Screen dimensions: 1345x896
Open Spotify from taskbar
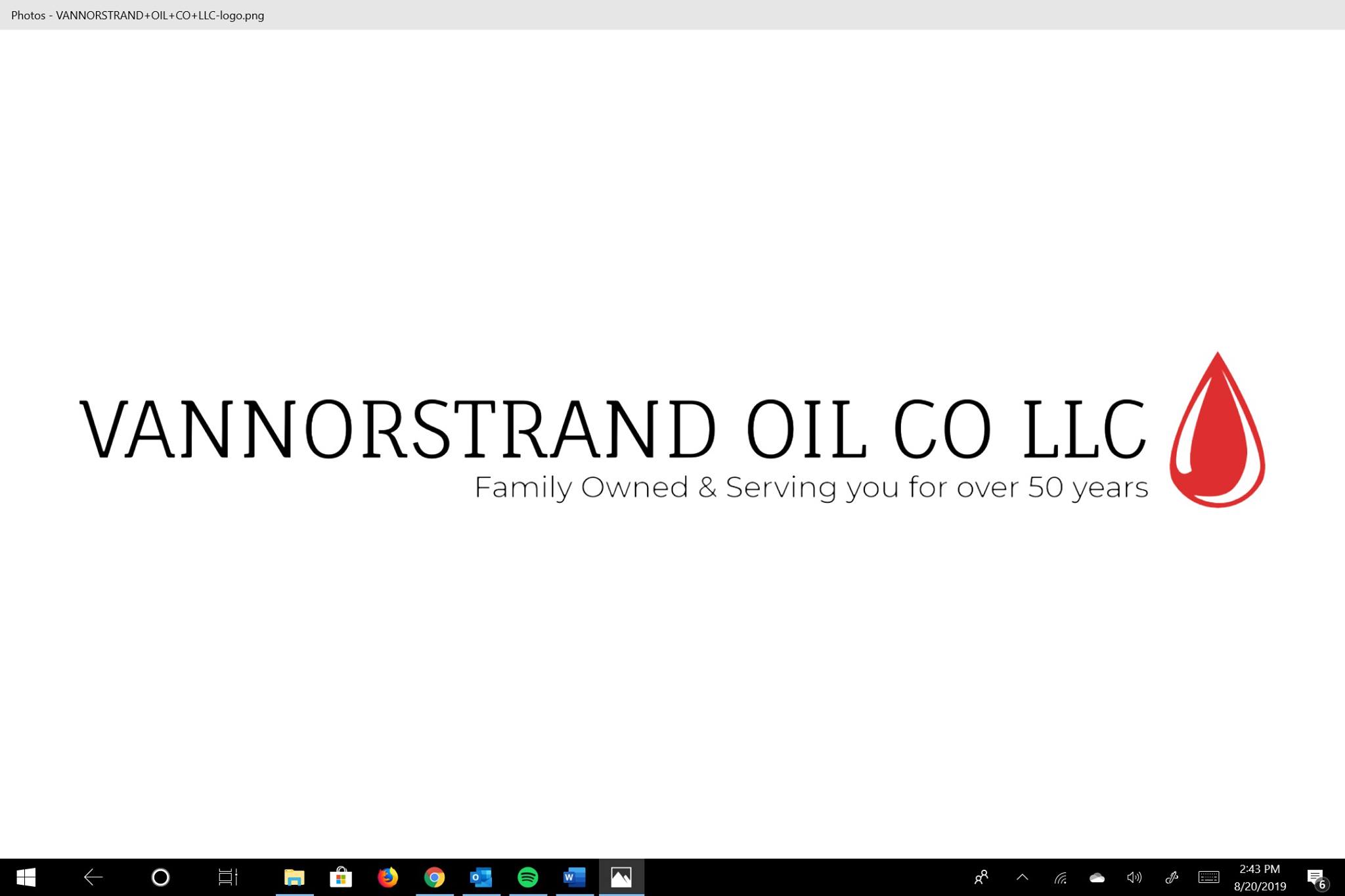(528, 877)
